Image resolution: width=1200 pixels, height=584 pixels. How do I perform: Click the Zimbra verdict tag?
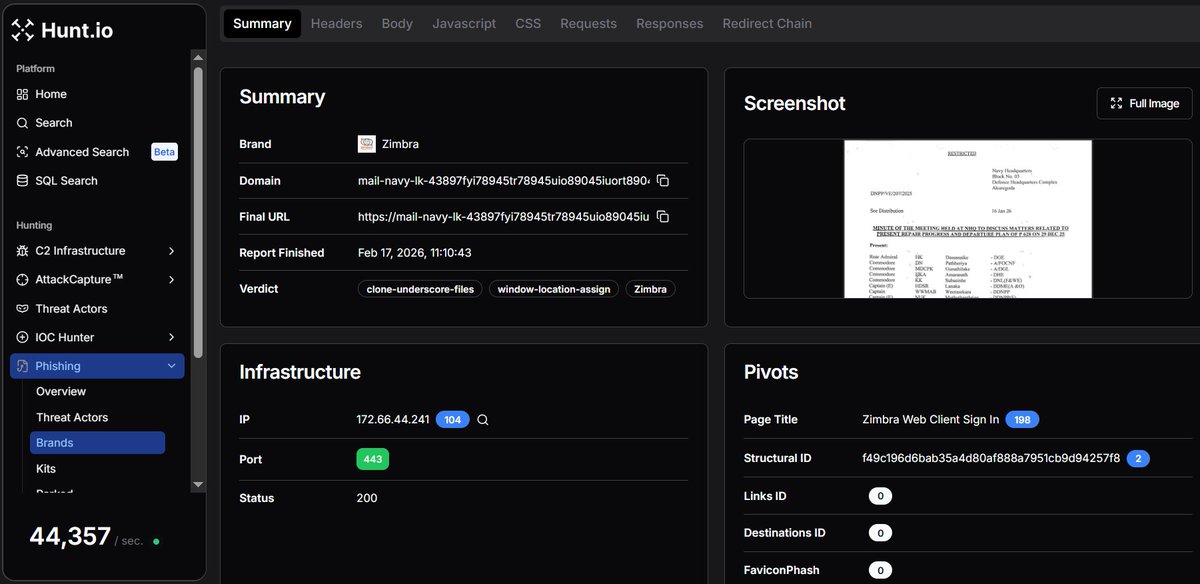coord(651,289)
